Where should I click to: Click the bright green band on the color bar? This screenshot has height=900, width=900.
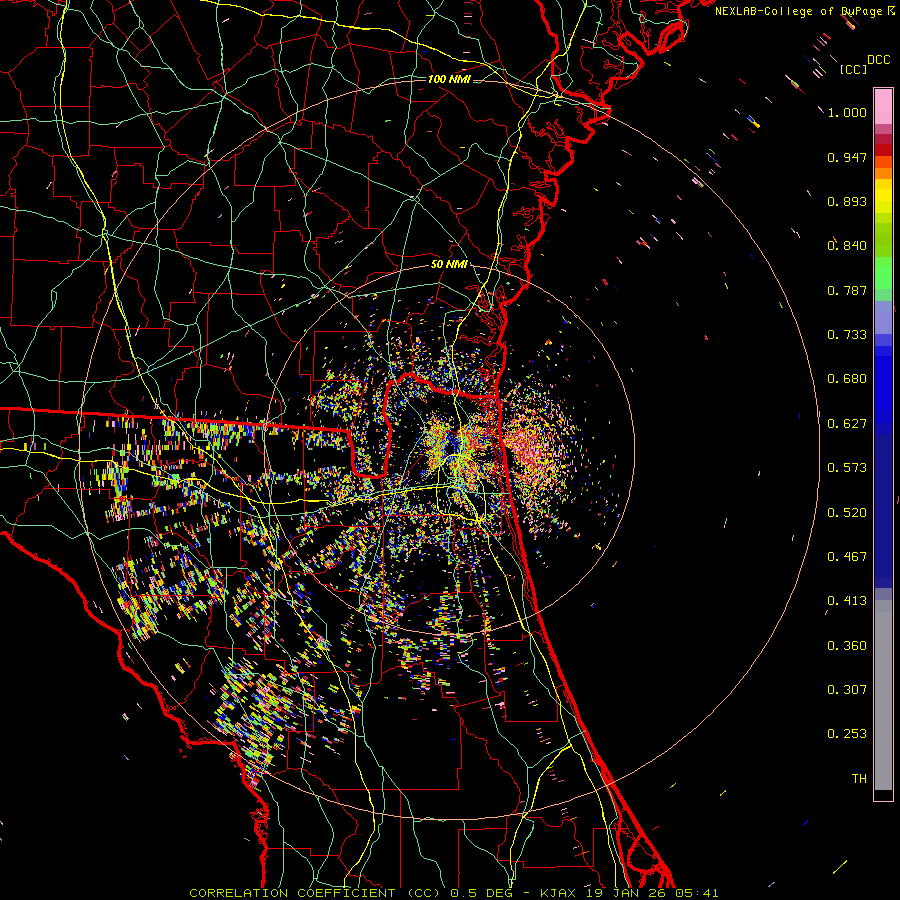click(883, 273)
